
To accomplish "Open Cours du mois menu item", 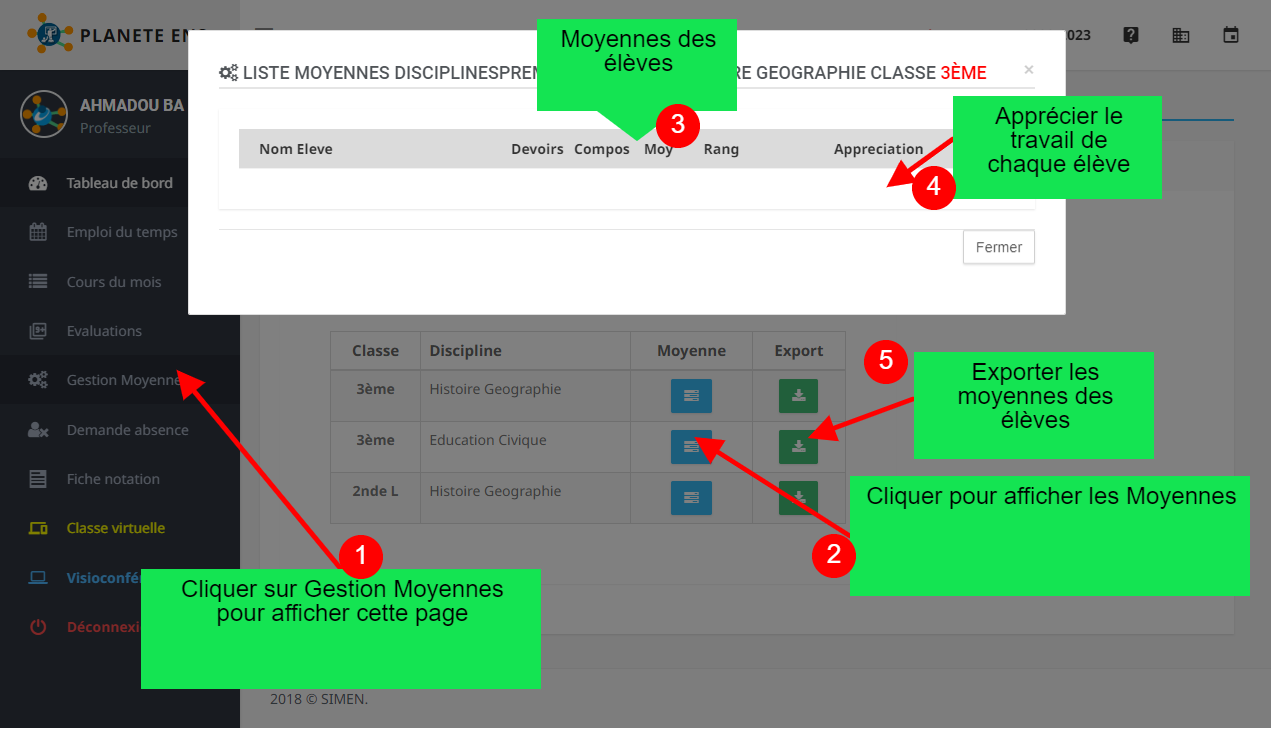I will (x=113, y=282).
